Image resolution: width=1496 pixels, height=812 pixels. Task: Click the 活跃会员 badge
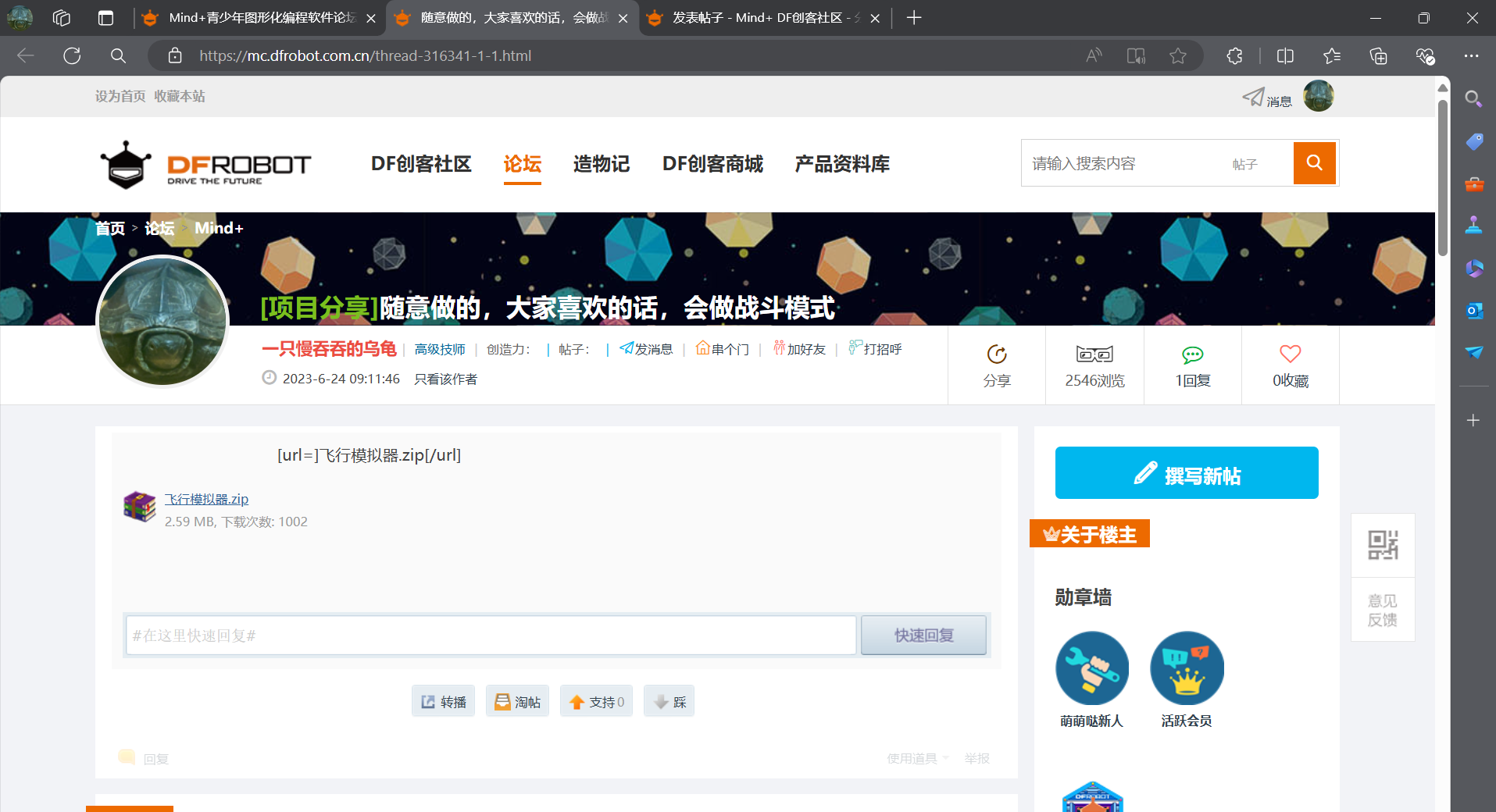[1187, 668]
